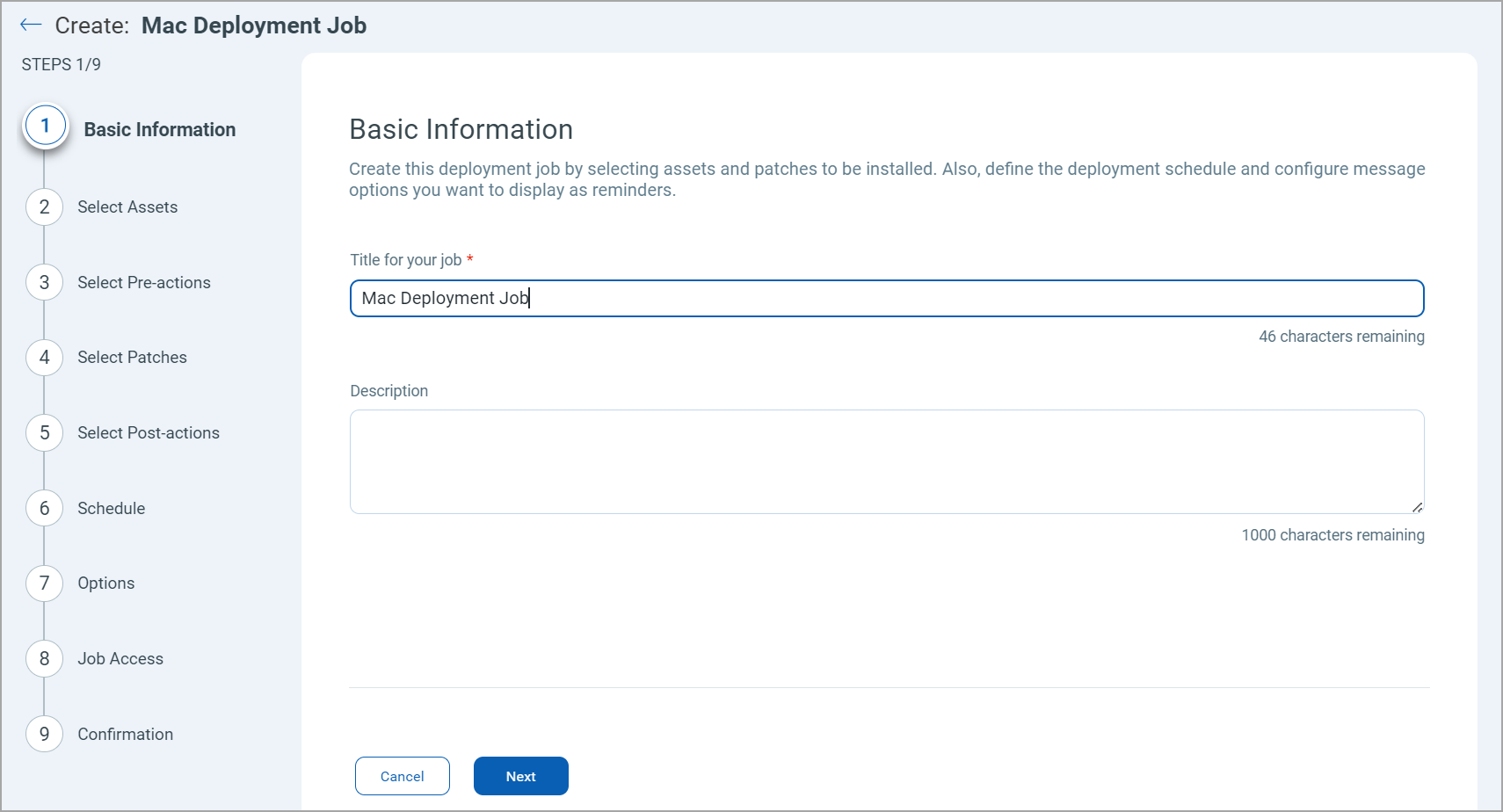Jump to Select Patches step
1503x812 pixels.
132,358
